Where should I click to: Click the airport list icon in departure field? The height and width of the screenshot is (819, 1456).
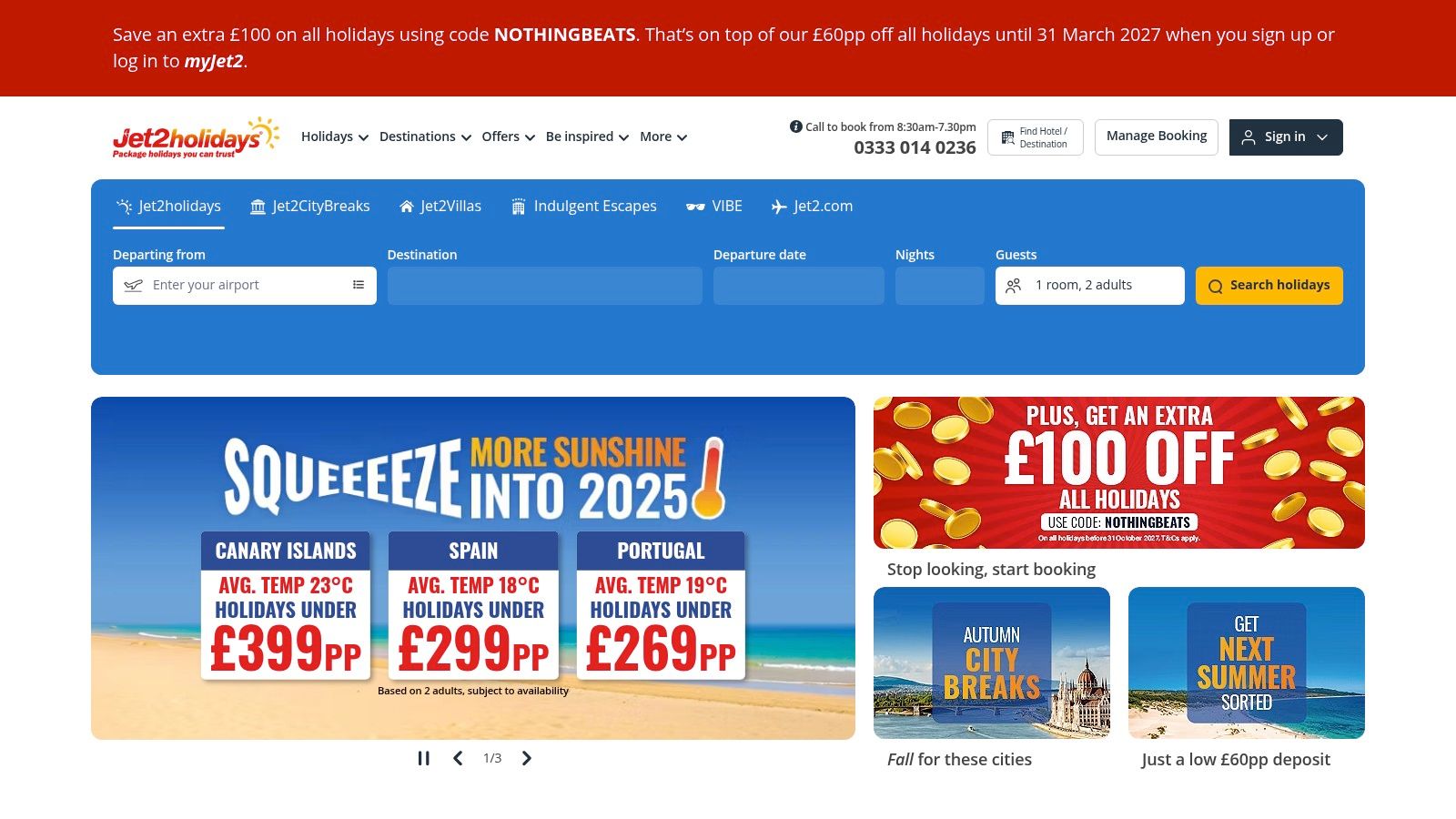pos(359,285)
